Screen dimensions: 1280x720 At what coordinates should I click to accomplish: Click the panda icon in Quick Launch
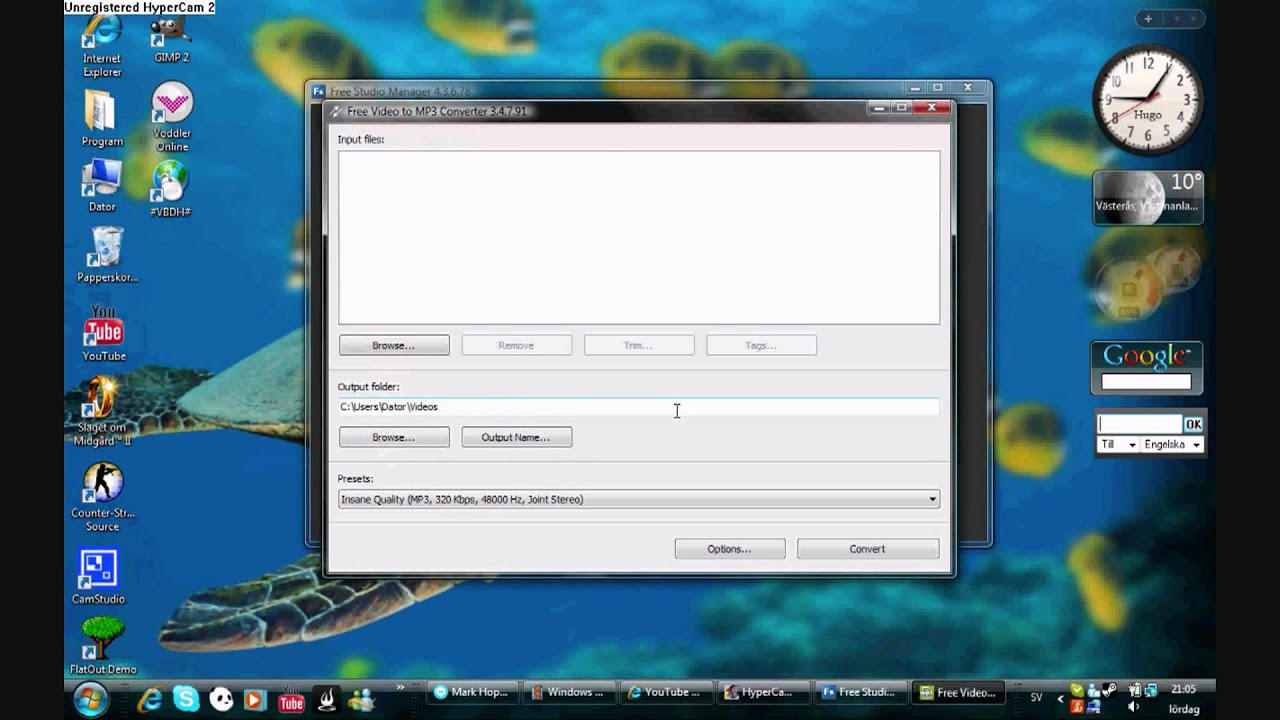click(221, 700)
